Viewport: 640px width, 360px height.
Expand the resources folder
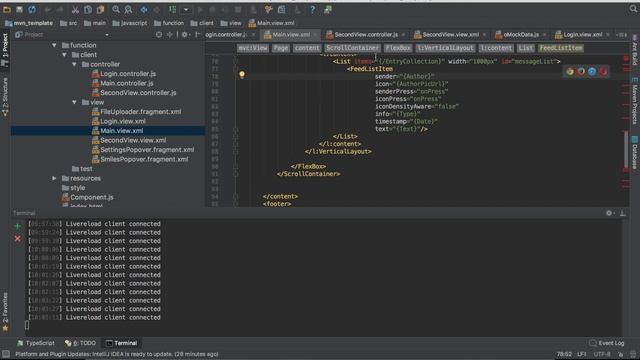(x=54, y=178)
